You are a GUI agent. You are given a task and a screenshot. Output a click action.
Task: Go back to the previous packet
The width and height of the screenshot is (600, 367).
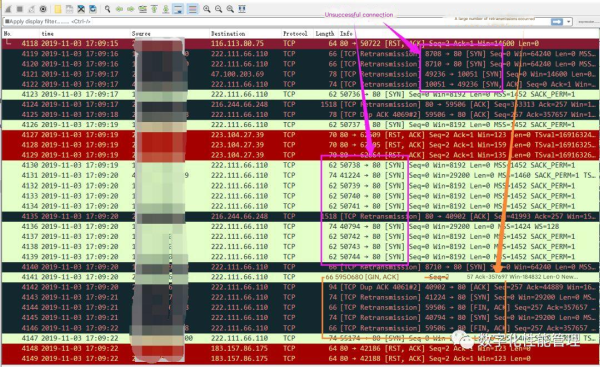point(119,9)
